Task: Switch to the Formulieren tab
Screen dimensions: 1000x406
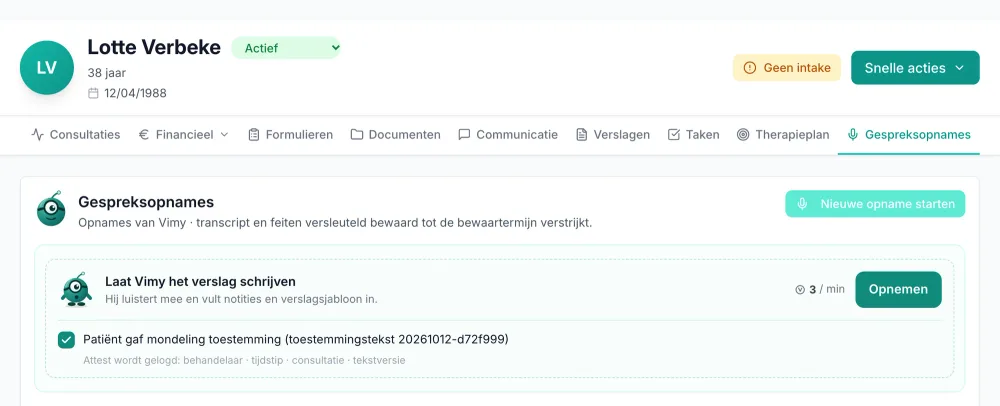Action: [290, 134]
